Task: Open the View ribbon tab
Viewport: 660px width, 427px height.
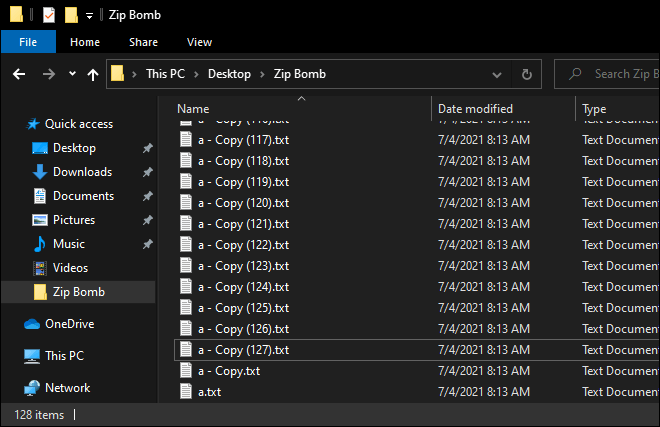Action: coord(200,42)
